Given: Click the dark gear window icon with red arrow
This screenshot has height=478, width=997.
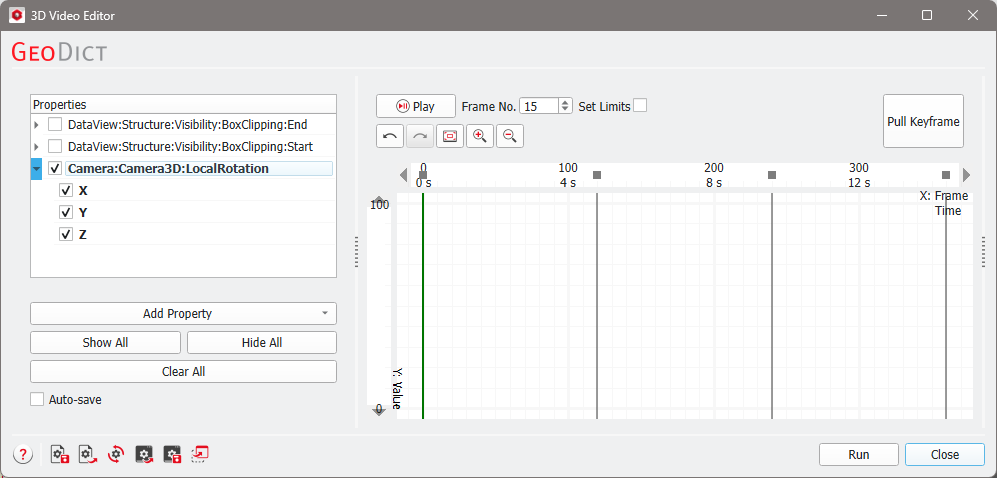Looking at the screenshot, I should click(x=144, y=454).
